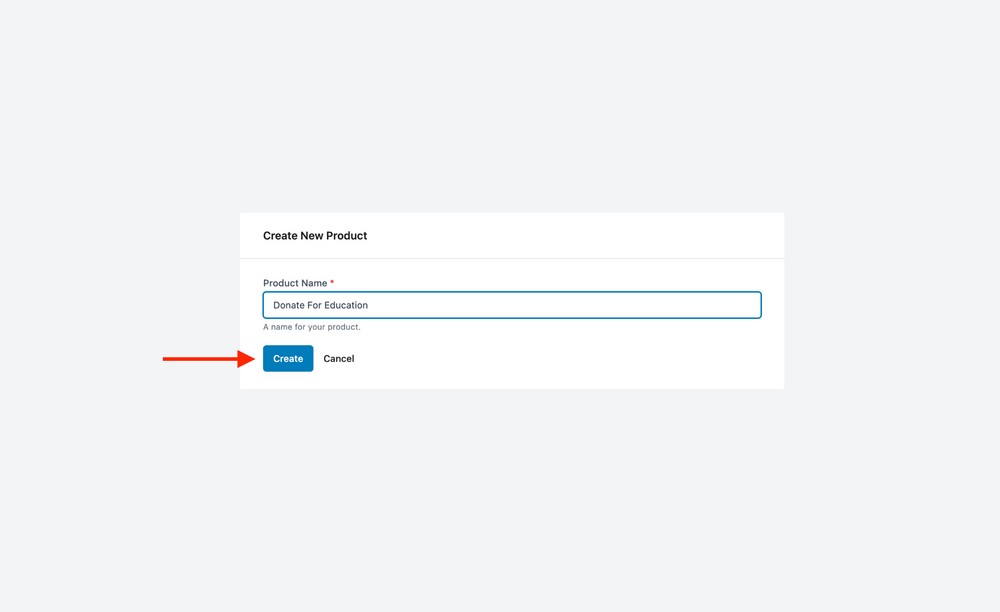1000x612 pixels.
Task: Click the Create New Product header
Action: coord(315,235)
